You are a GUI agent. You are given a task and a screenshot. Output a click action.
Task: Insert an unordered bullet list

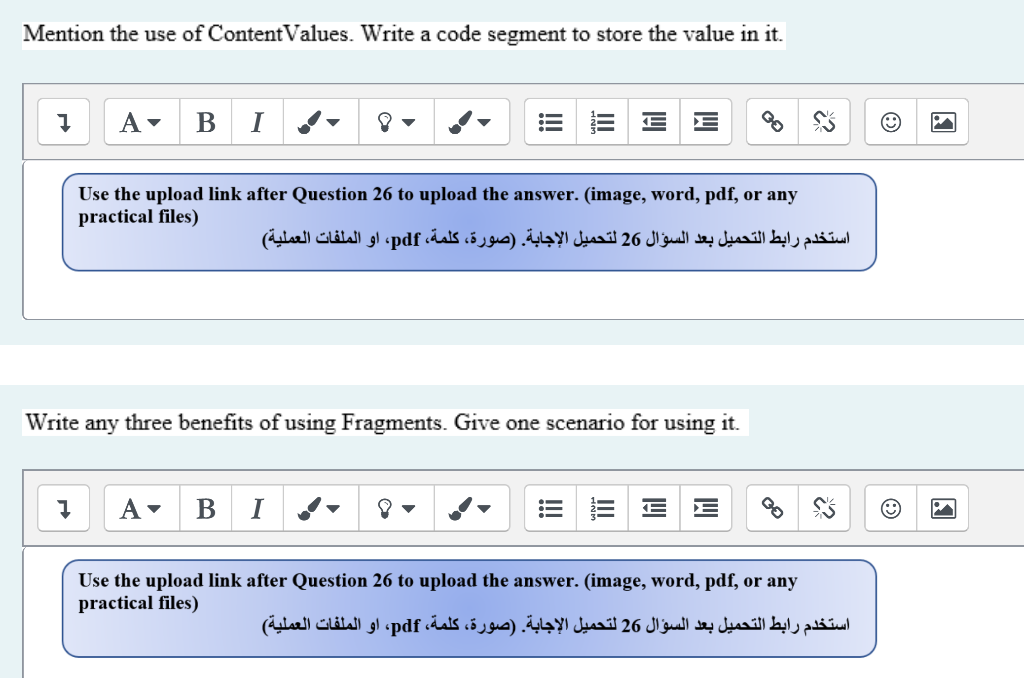[550, 121]
